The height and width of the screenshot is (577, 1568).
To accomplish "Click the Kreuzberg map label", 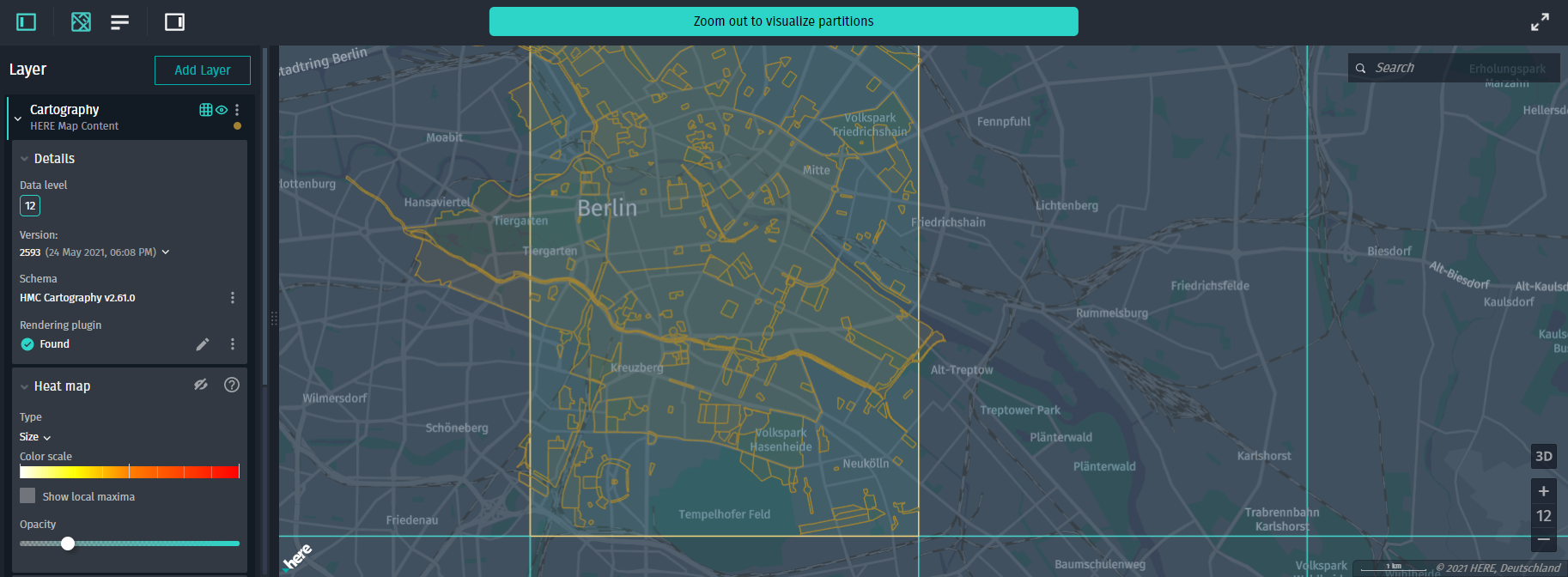I will pos(636,367).
